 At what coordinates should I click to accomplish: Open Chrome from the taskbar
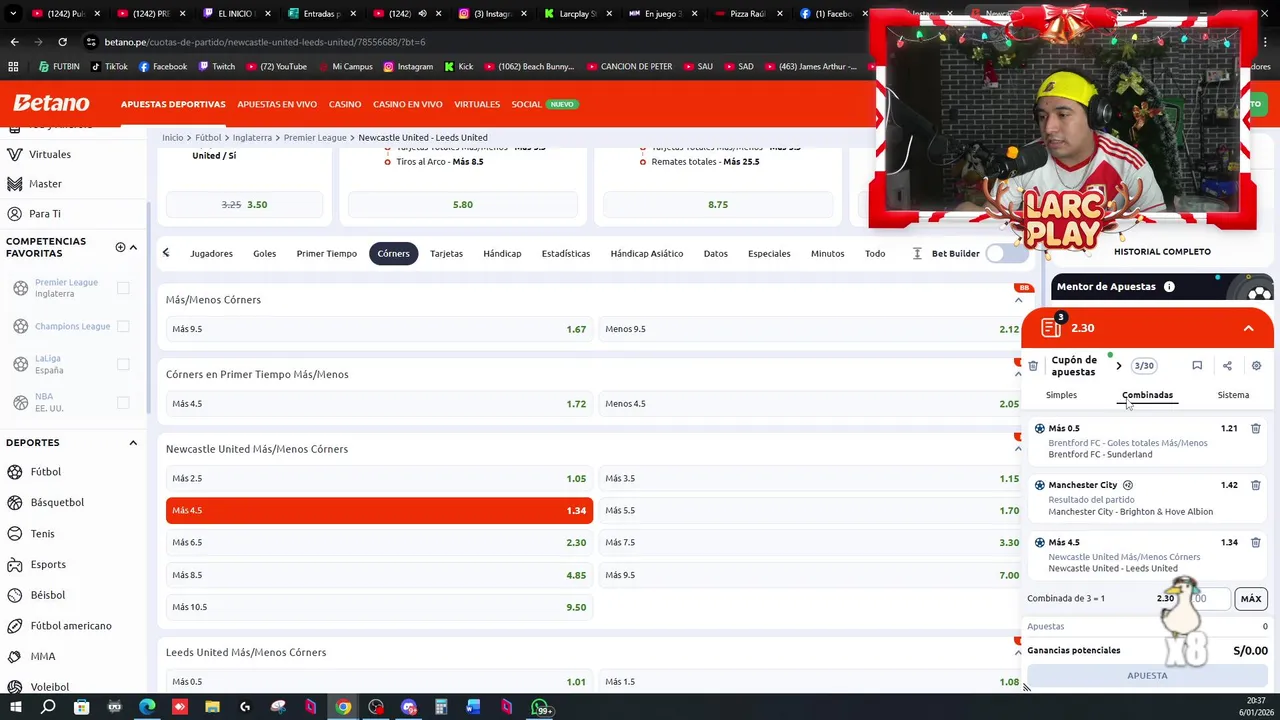coord(343,707)
